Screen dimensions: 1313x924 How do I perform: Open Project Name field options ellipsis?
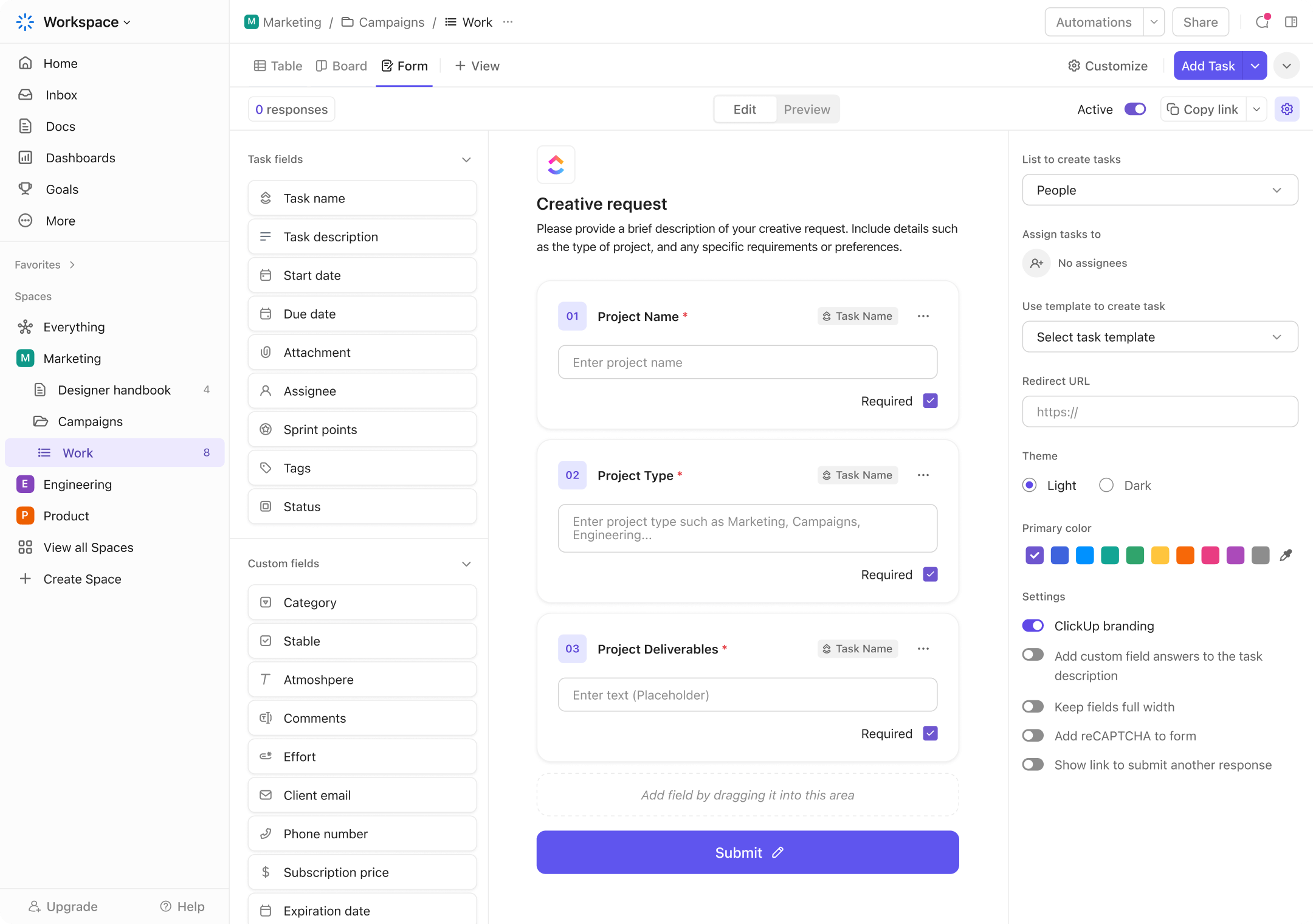coord(923,316)
